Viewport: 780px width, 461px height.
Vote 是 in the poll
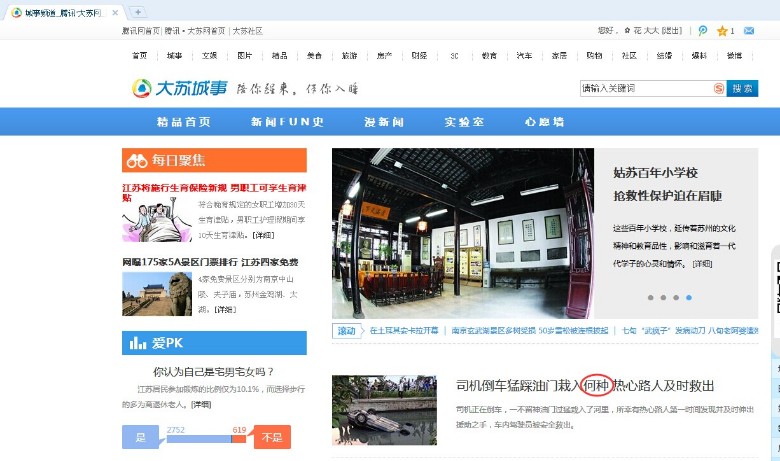[140, 437]
